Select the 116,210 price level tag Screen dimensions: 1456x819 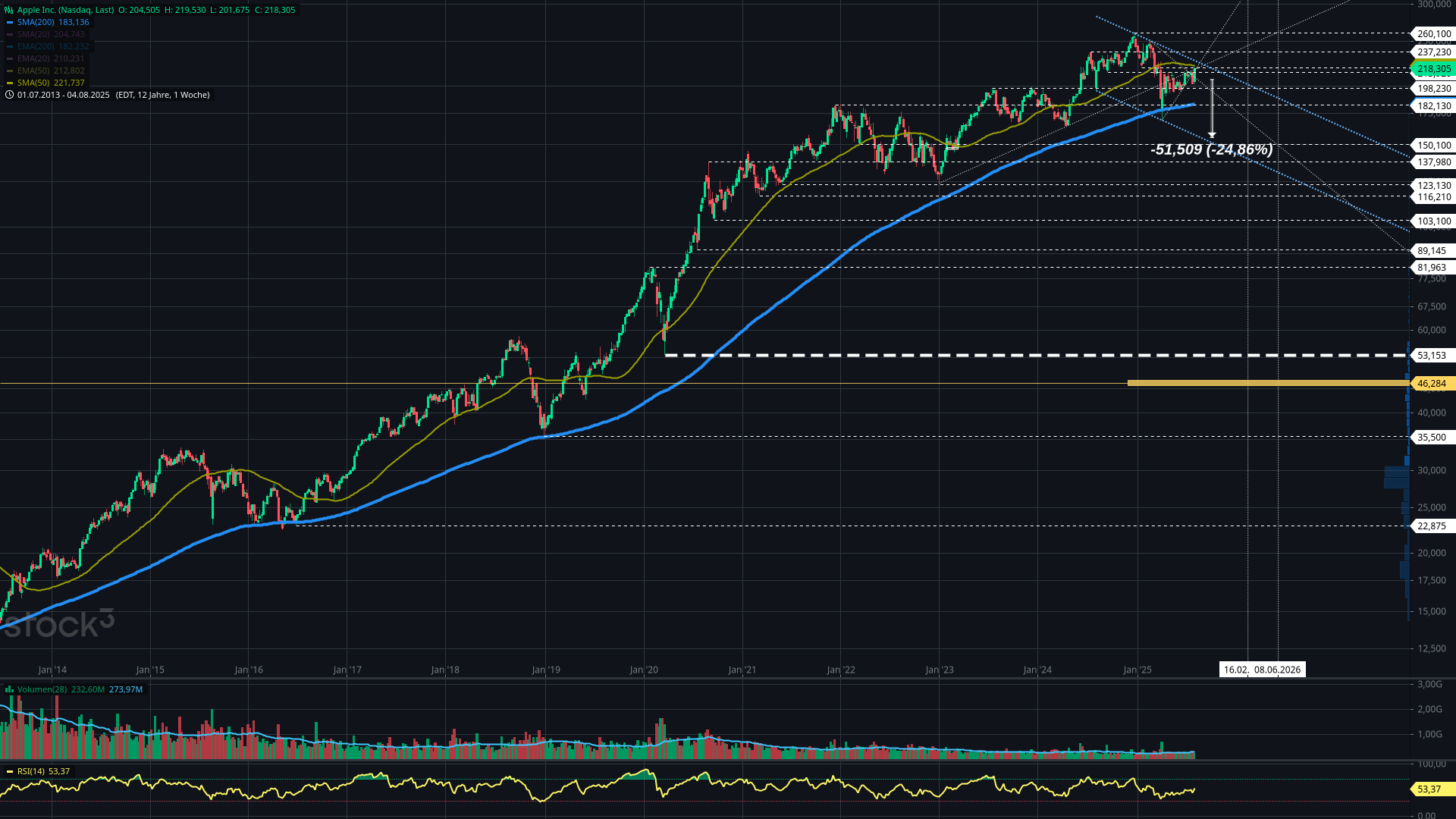click(1432, 197)
